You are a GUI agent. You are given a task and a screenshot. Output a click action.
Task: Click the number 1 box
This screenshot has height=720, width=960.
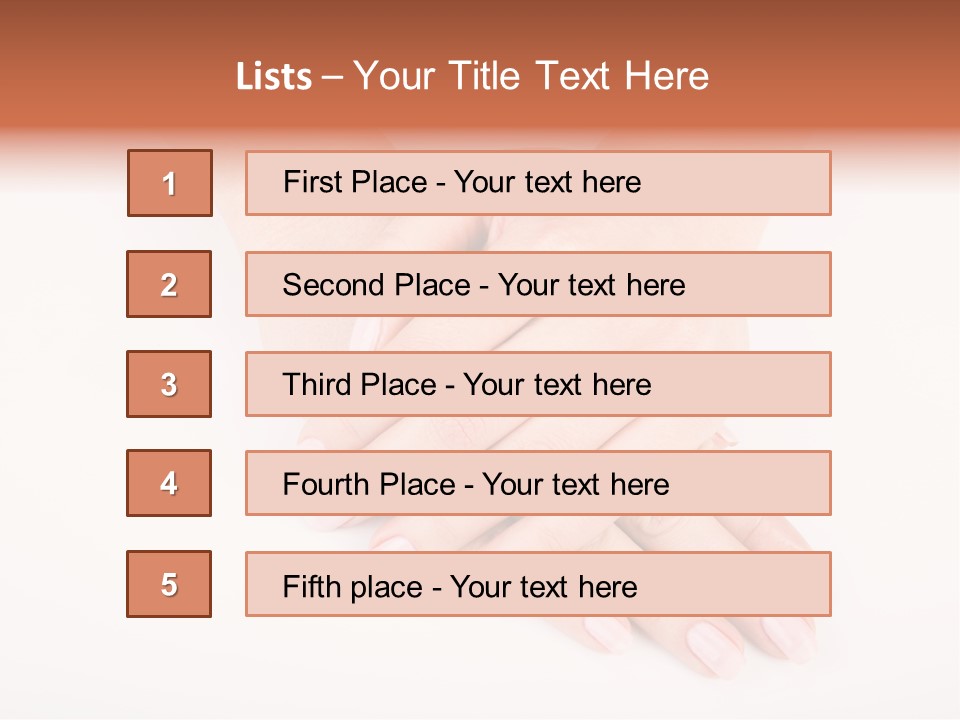pyautogui.click(x=170, y=183)
